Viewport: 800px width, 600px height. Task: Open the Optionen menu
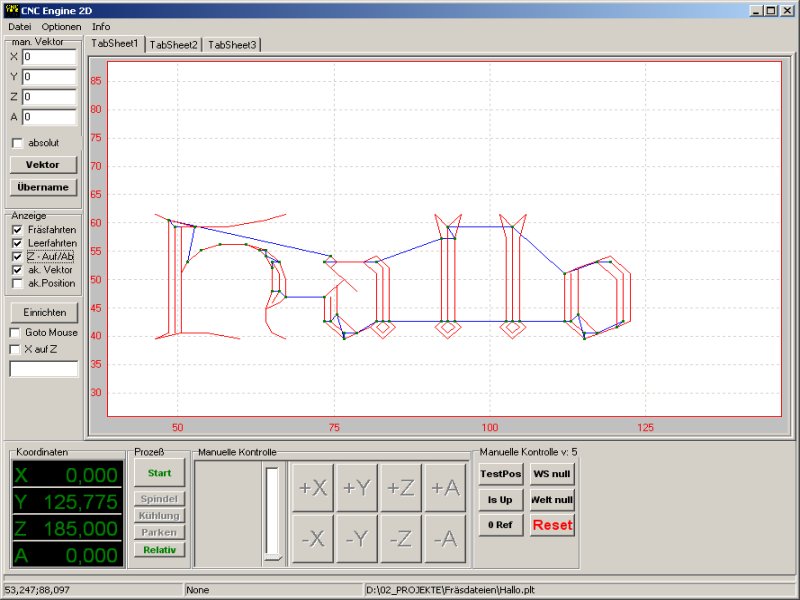click(x=61, y=26)
